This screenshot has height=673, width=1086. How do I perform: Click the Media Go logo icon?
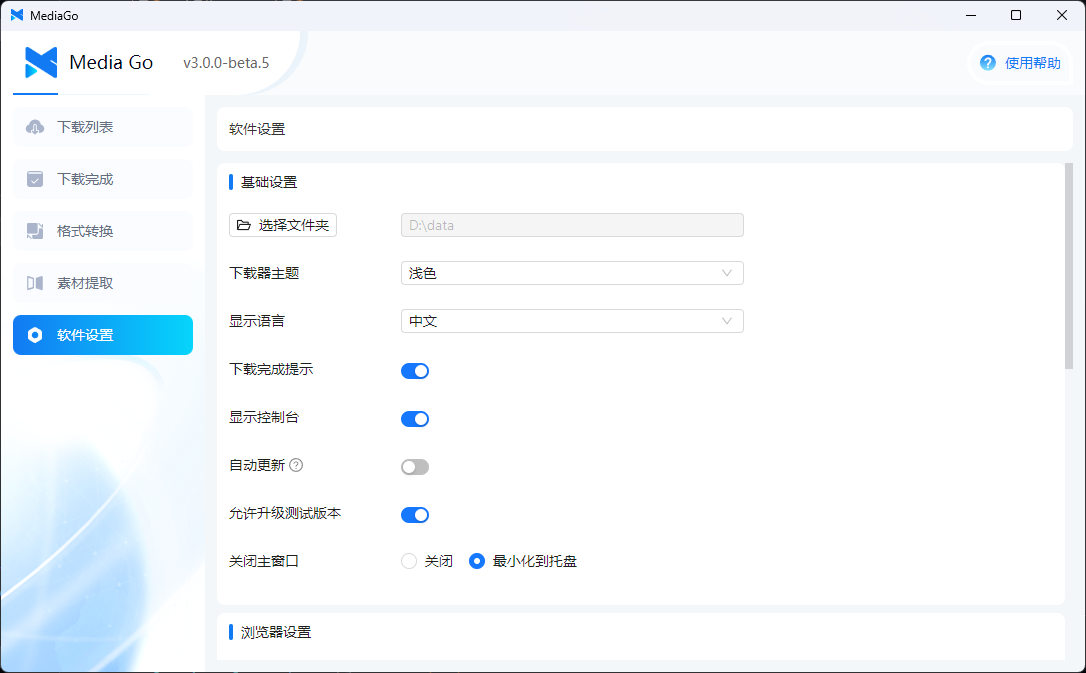pyautogui.click(x=41, y=63)
